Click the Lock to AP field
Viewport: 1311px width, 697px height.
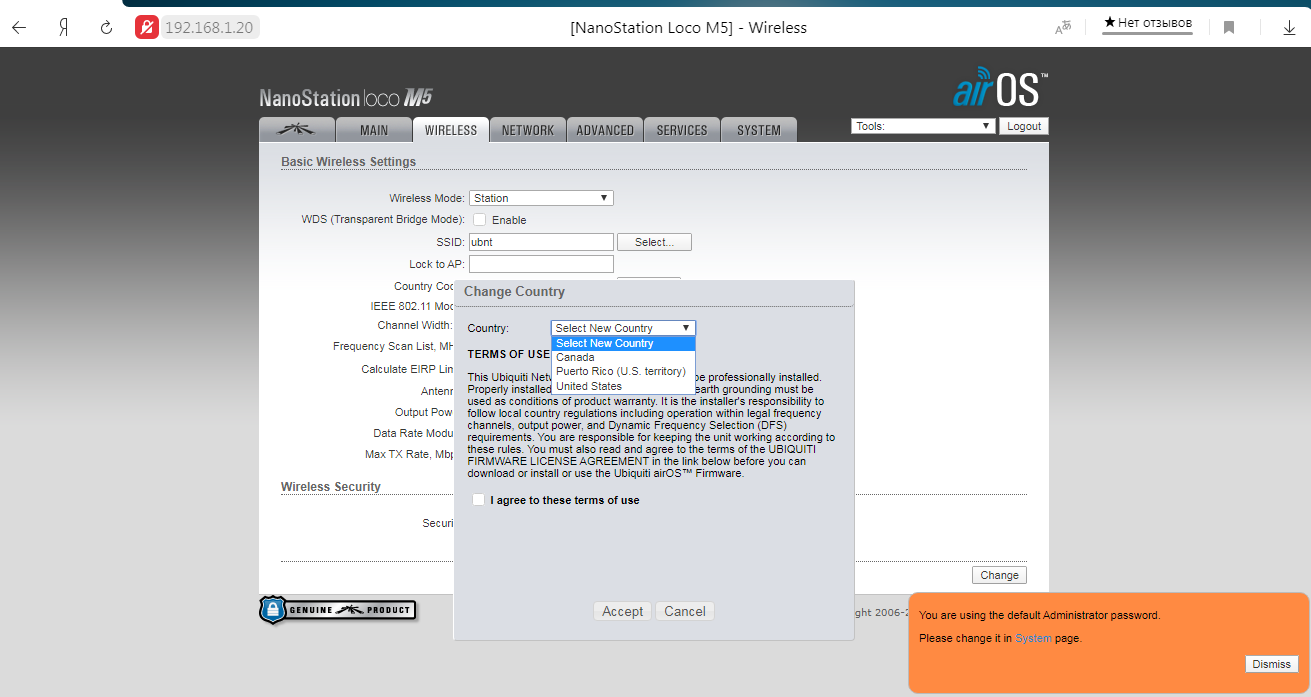(x=541, y=264)
